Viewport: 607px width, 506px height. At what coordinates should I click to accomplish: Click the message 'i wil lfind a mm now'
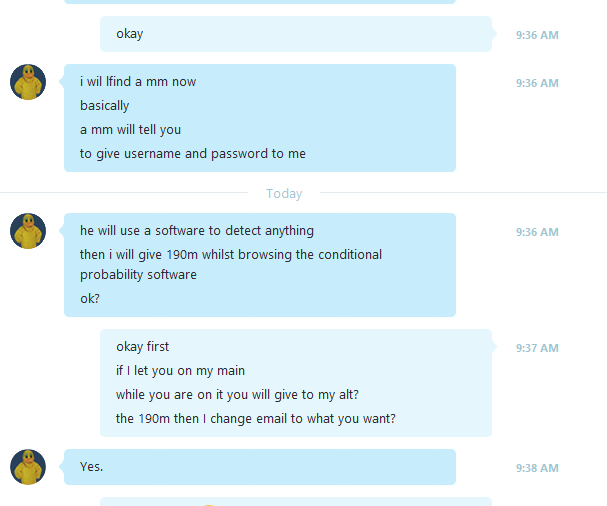tap(138, 82)
